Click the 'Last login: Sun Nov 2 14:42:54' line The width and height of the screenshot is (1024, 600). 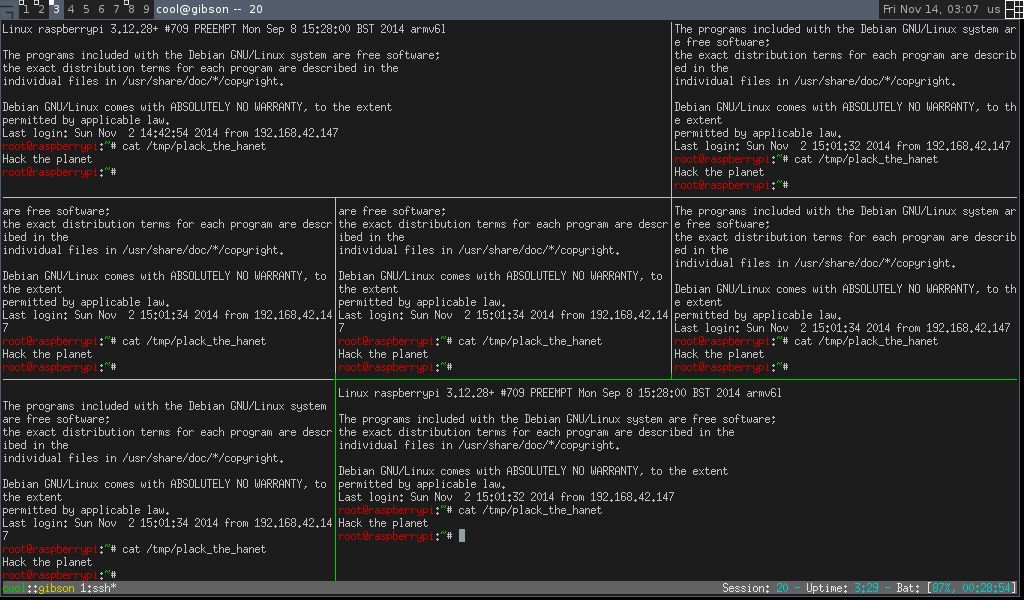[170, 133]
